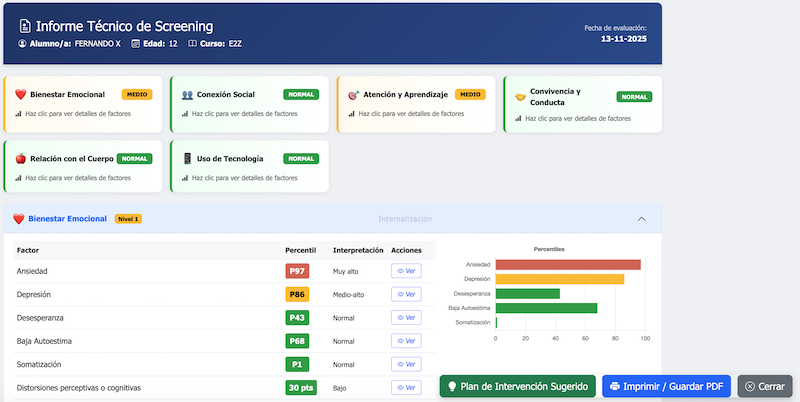The height and width of the screenshot is (402, 800).
Task: Click Imprimir / Guardar PDF button
Action: pos(666,386)
